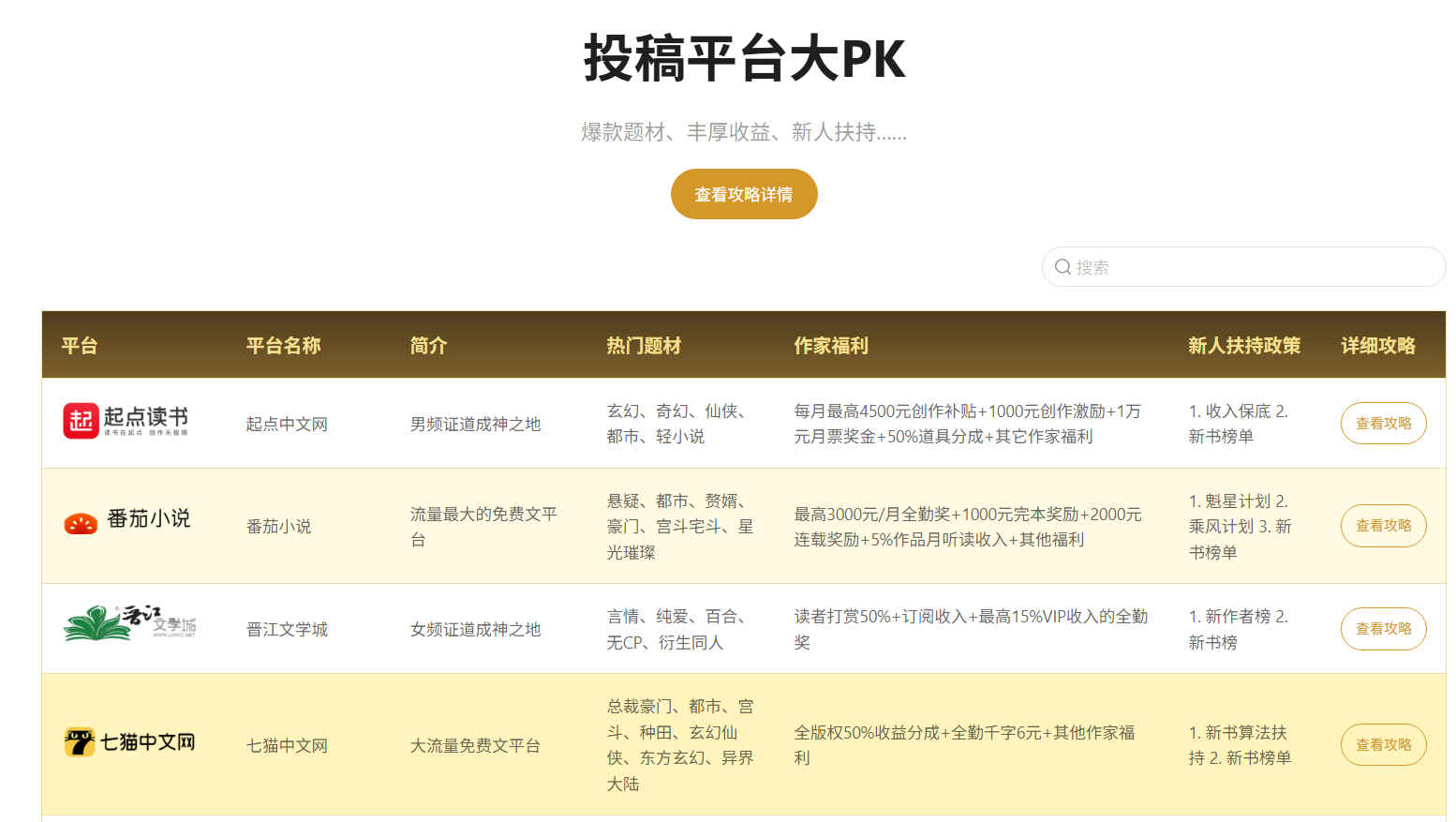The height and width of the screenshot is (822, 1456).
Task: Click the 晋江文学城 logo image
Action: click(x=129, y=623)
